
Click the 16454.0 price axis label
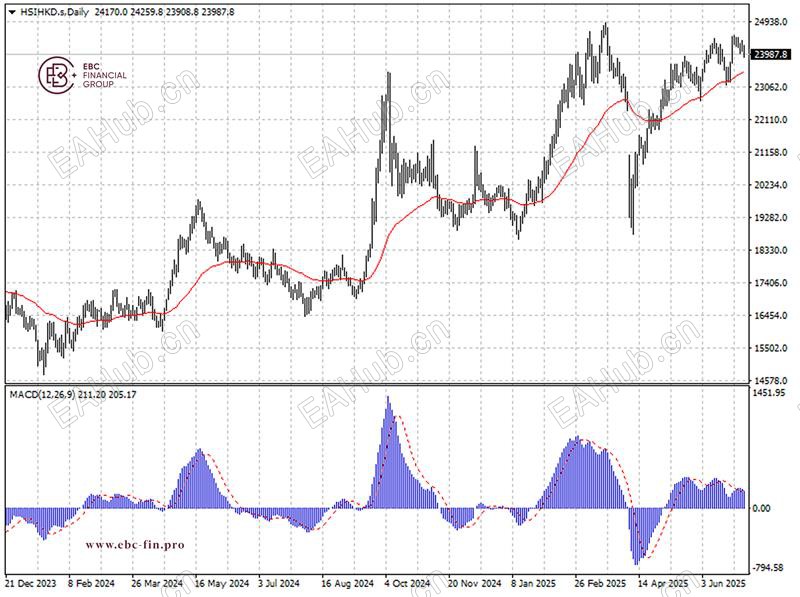771,315
